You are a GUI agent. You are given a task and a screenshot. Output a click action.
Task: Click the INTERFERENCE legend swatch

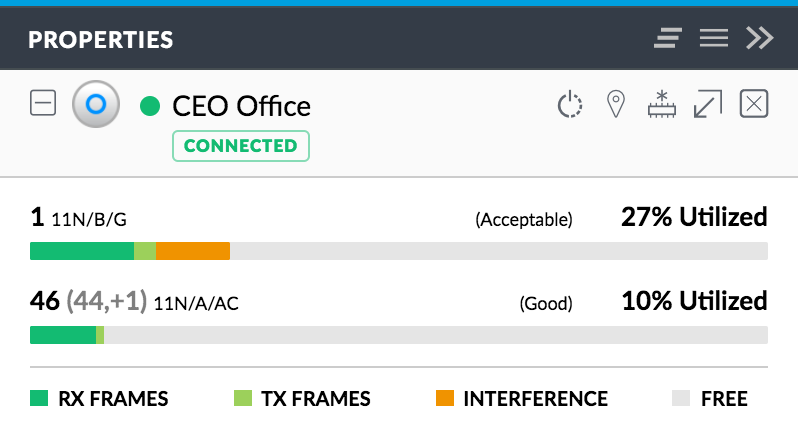(x=445, y=398)
